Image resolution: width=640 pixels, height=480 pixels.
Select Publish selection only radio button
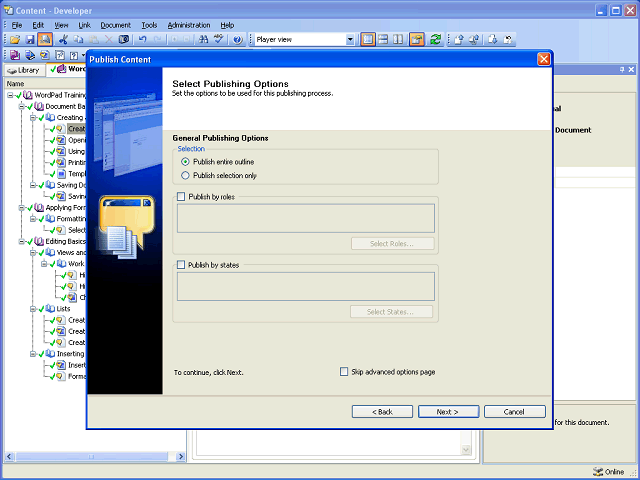185,176
